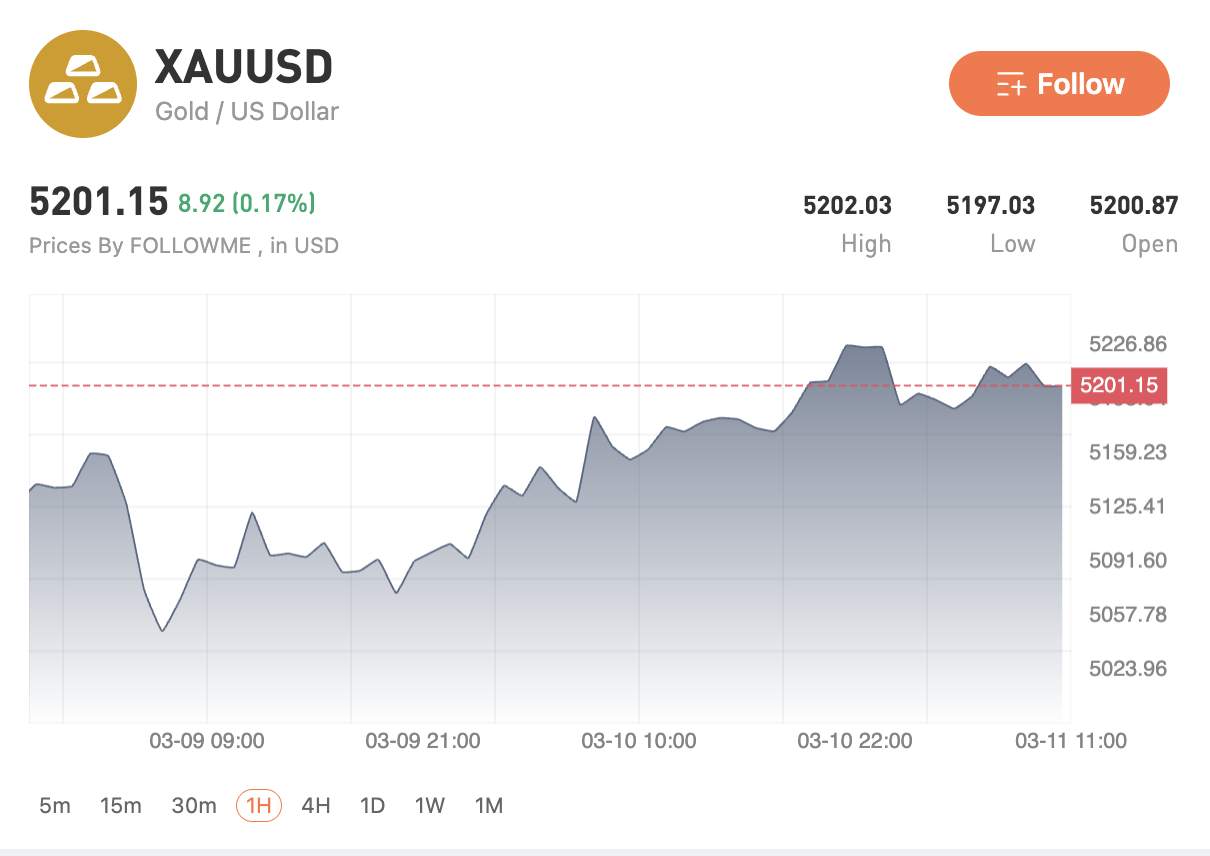The height and width of the screenshot is (856, 1210).
Task: Switch to the monthly 1M view
Action: 489,805
